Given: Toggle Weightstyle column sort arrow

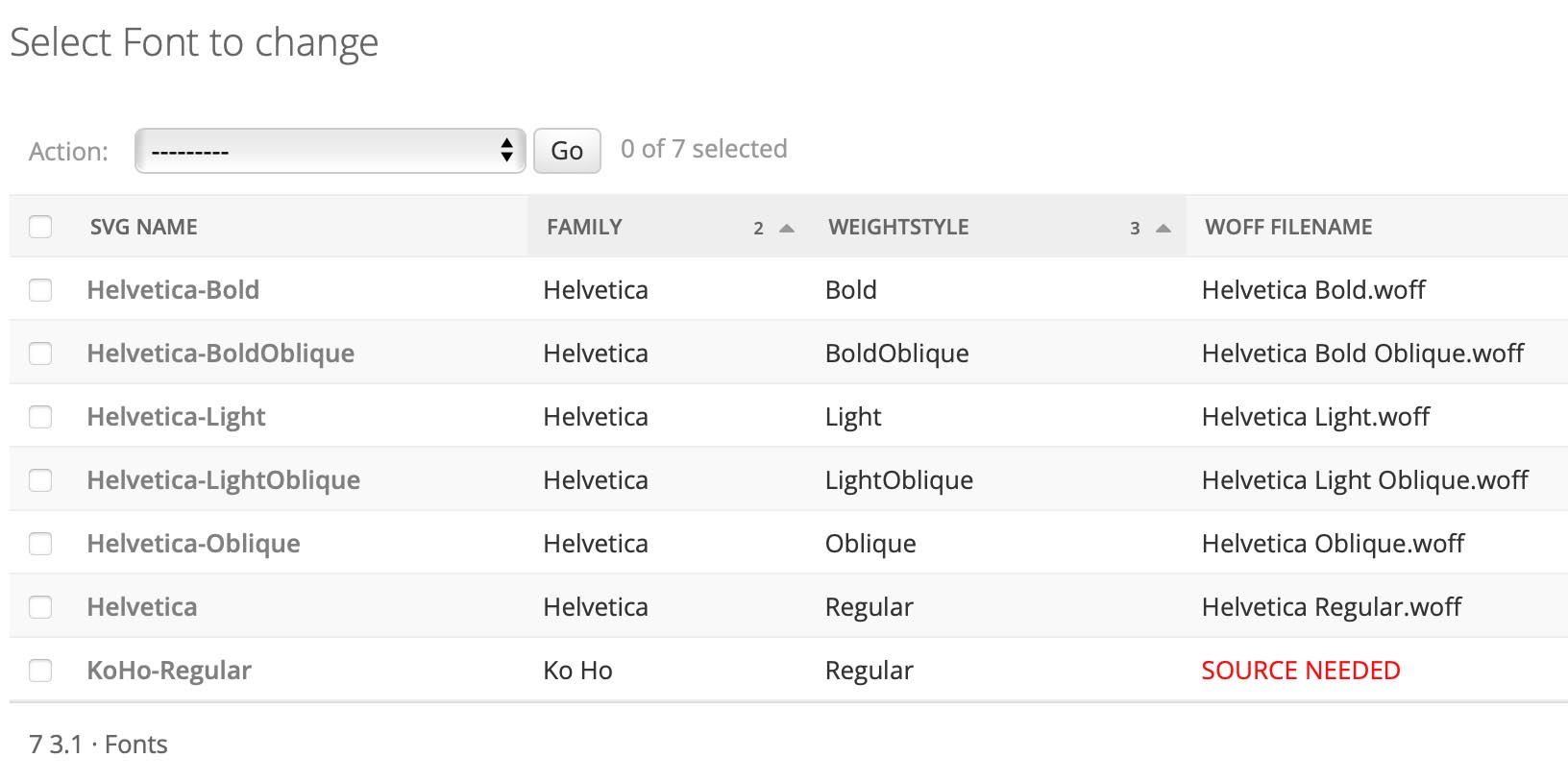Looking at the screenshot, I should [1164, 229].
